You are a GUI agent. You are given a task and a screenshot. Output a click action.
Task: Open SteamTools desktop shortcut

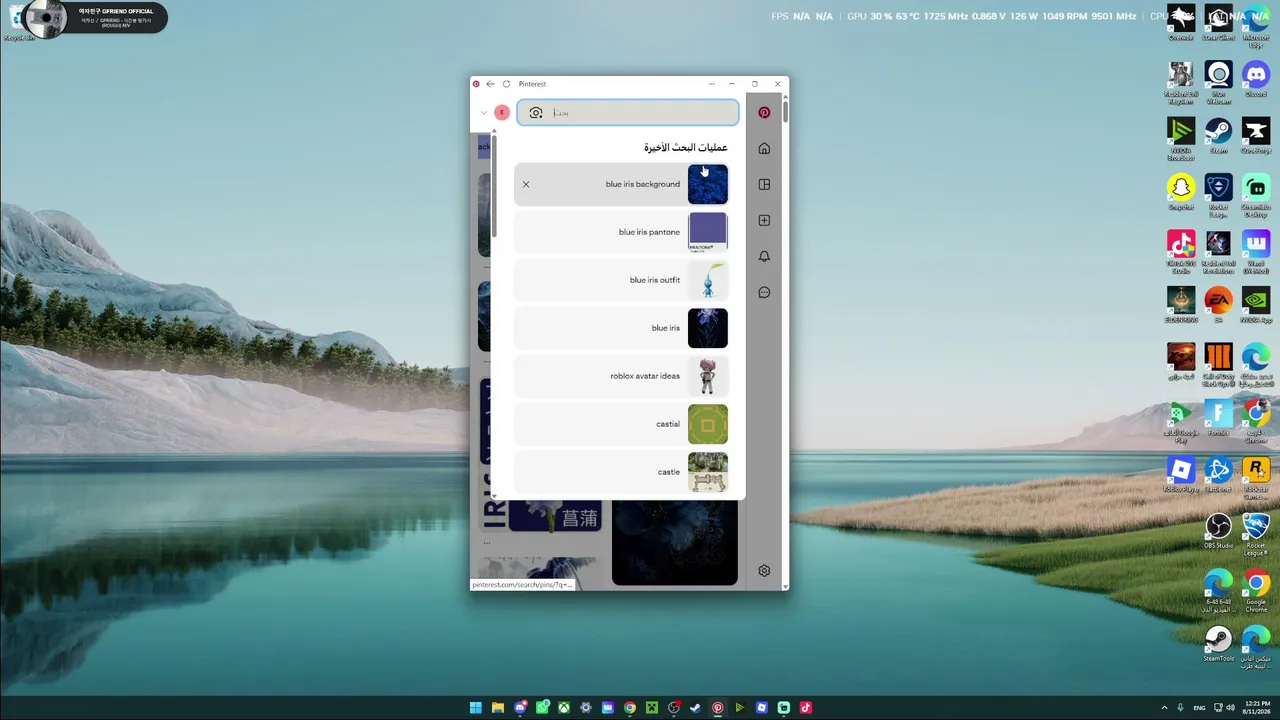(x=1218, y=643)
